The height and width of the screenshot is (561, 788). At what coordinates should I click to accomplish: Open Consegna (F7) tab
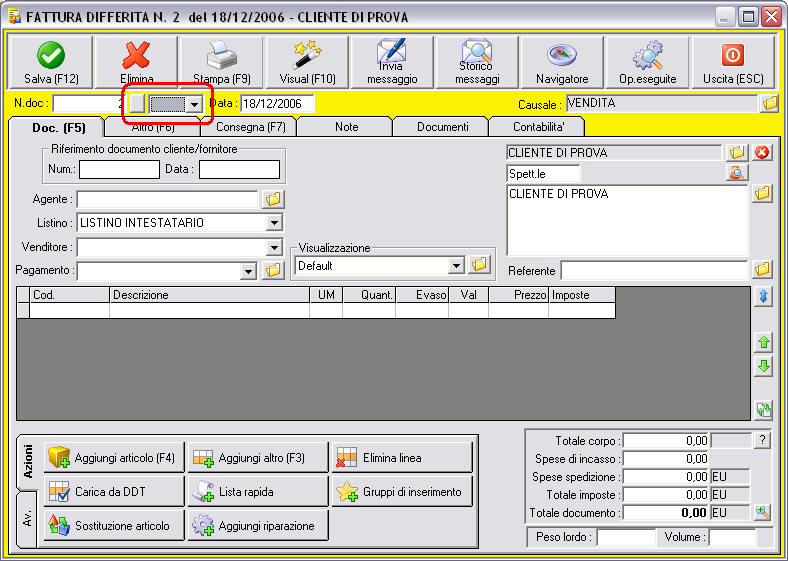(250, 127)
